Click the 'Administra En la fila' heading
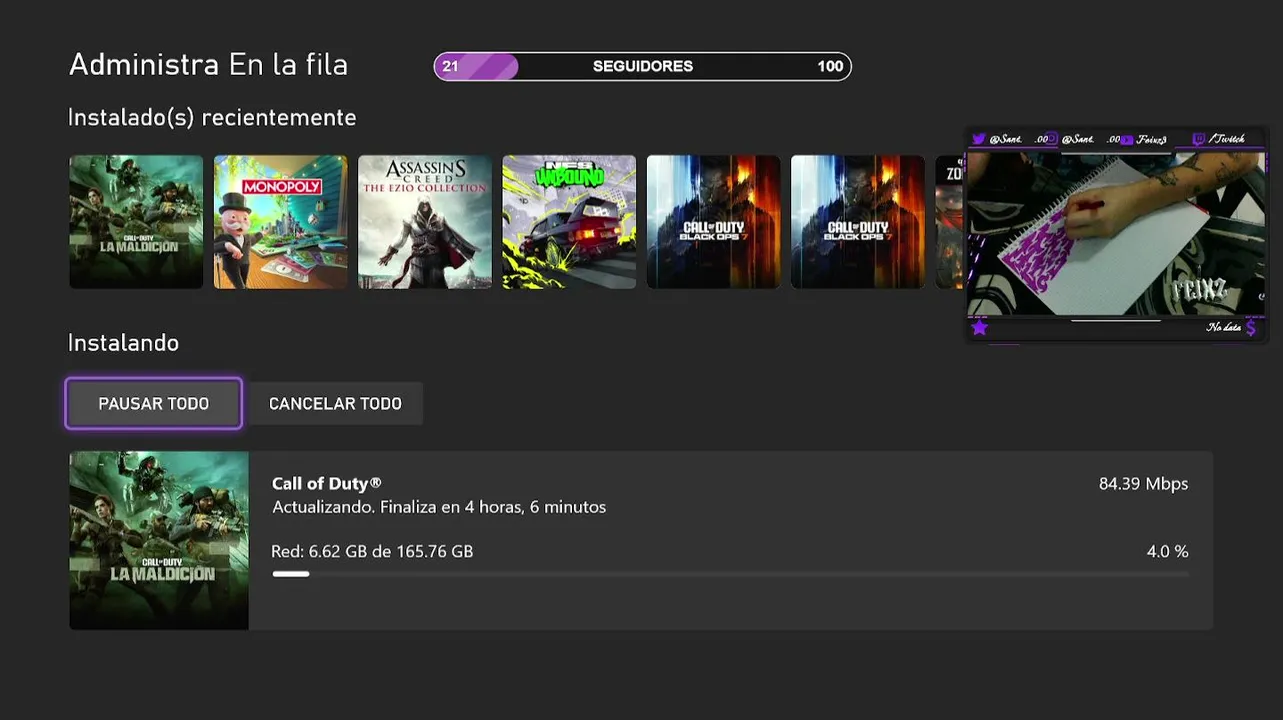Screen dimensions: 1283x720 click(208, 65)
